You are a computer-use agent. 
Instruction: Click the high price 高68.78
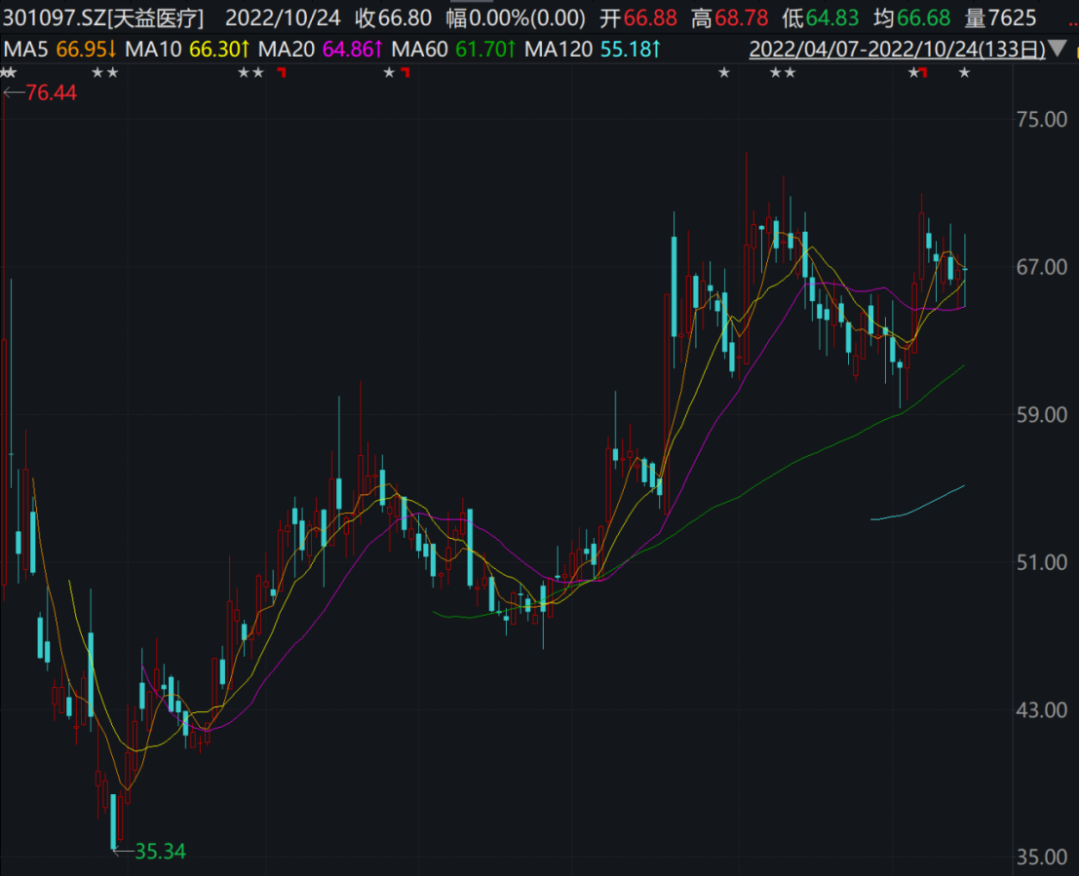(x=730, y=18)
